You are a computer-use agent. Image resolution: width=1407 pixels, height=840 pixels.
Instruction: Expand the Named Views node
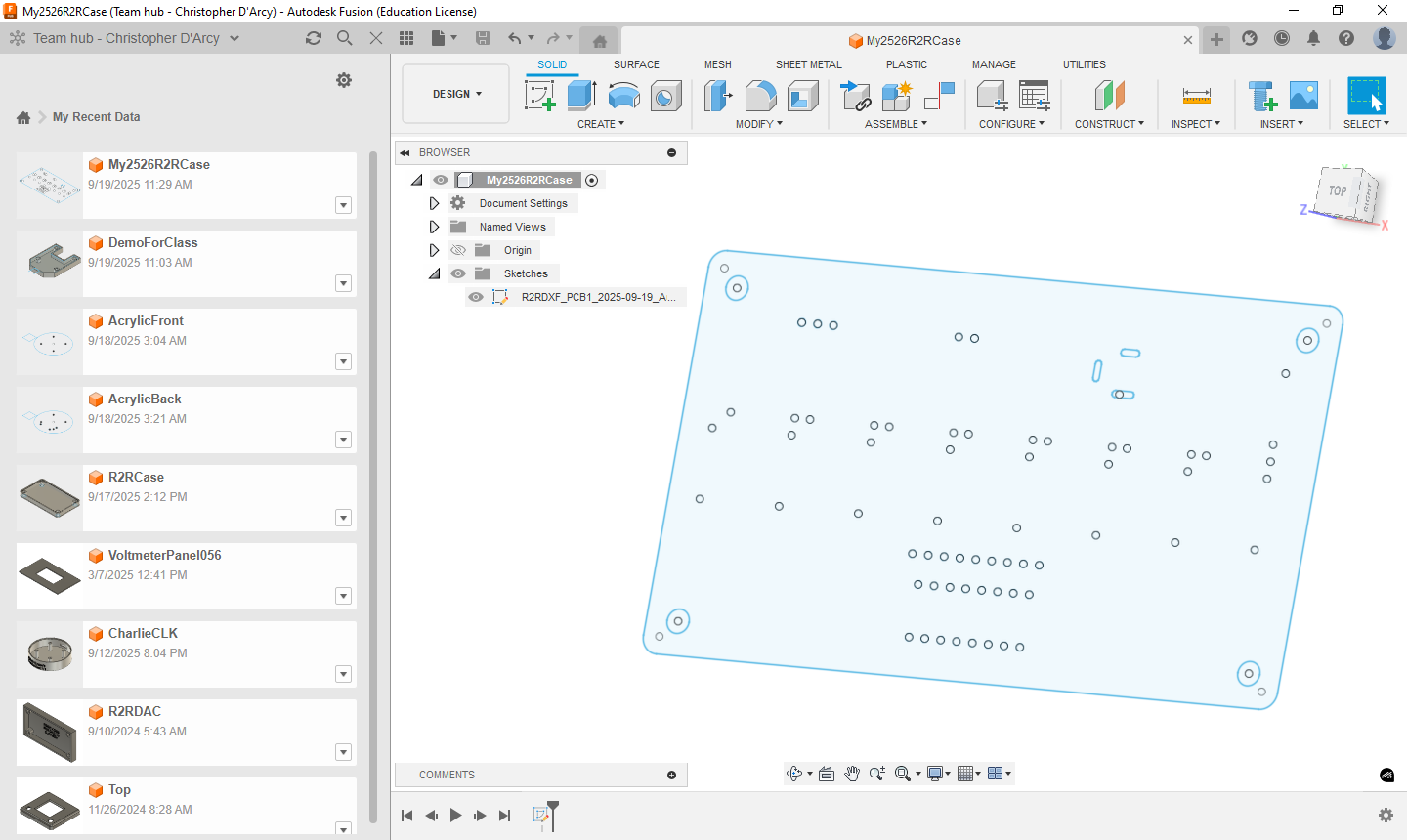(x=435, y=227)
